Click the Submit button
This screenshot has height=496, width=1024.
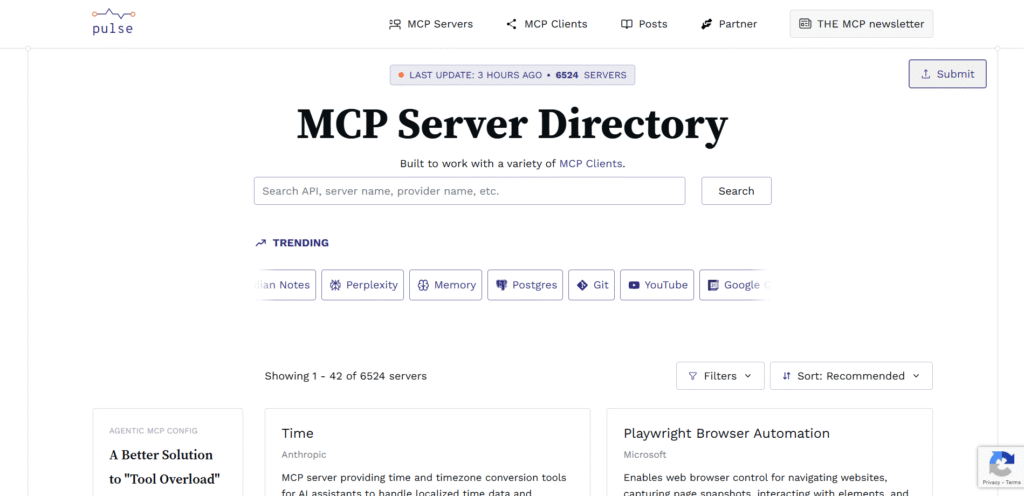948,74
